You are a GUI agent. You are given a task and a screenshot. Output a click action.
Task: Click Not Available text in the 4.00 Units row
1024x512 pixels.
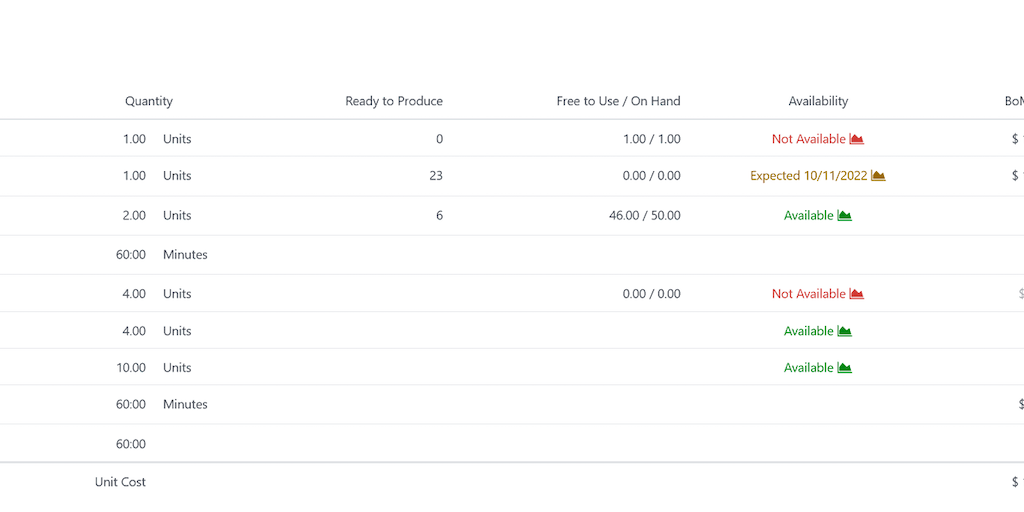coord(808,294)
